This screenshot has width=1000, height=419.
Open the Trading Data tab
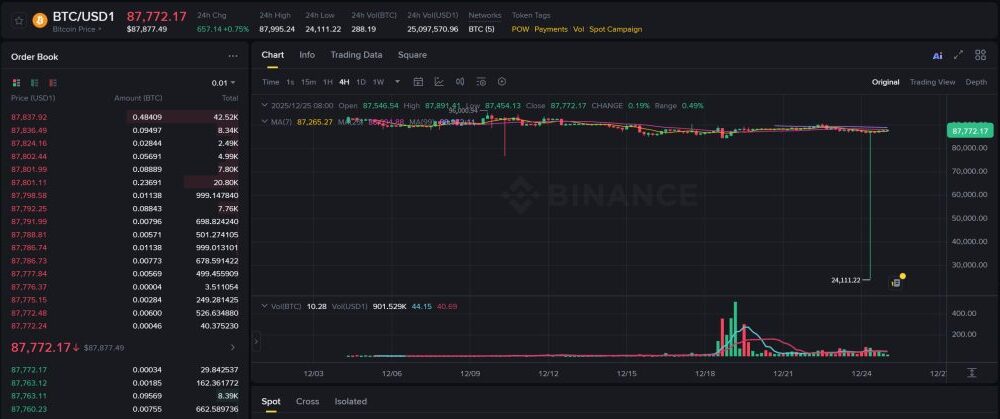point(356,55)
